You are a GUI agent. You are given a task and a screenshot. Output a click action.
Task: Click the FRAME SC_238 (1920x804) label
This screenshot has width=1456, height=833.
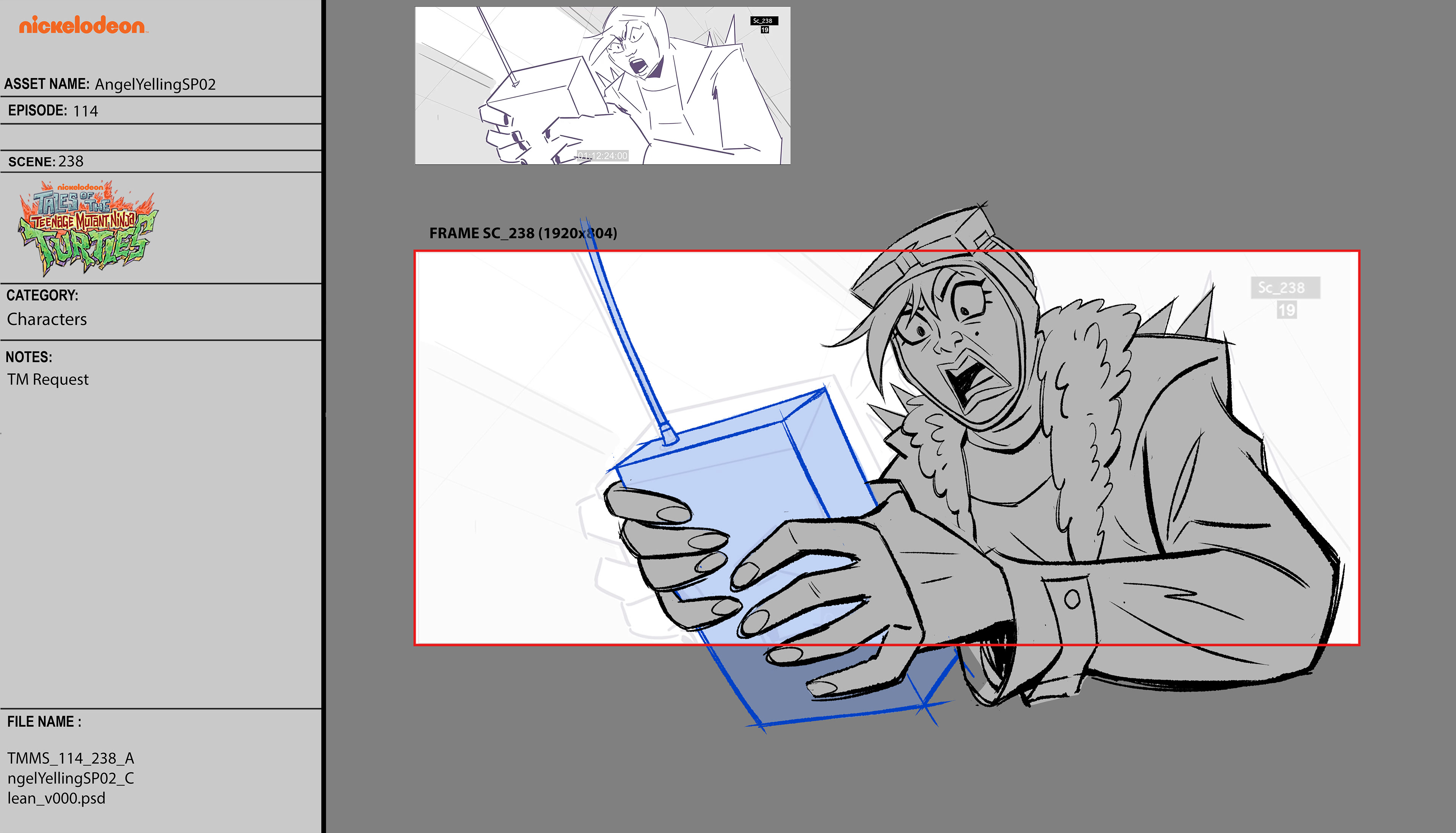(522, 234)
